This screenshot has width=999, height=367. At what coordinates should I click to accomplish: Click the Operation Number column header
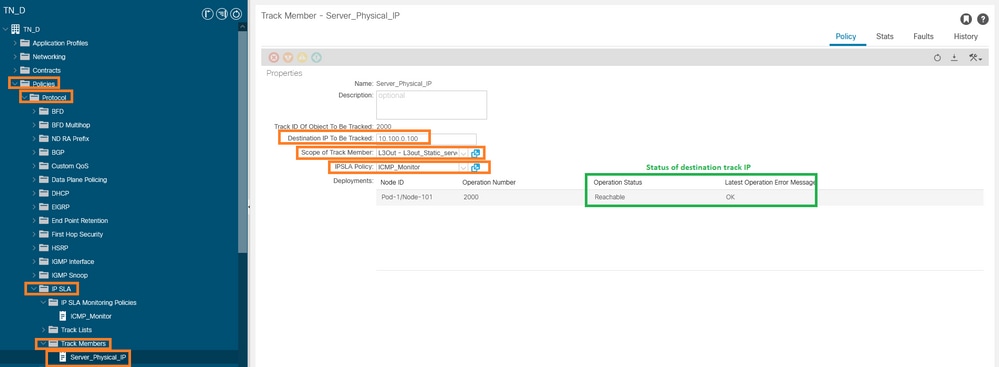(x=489, y=182)
